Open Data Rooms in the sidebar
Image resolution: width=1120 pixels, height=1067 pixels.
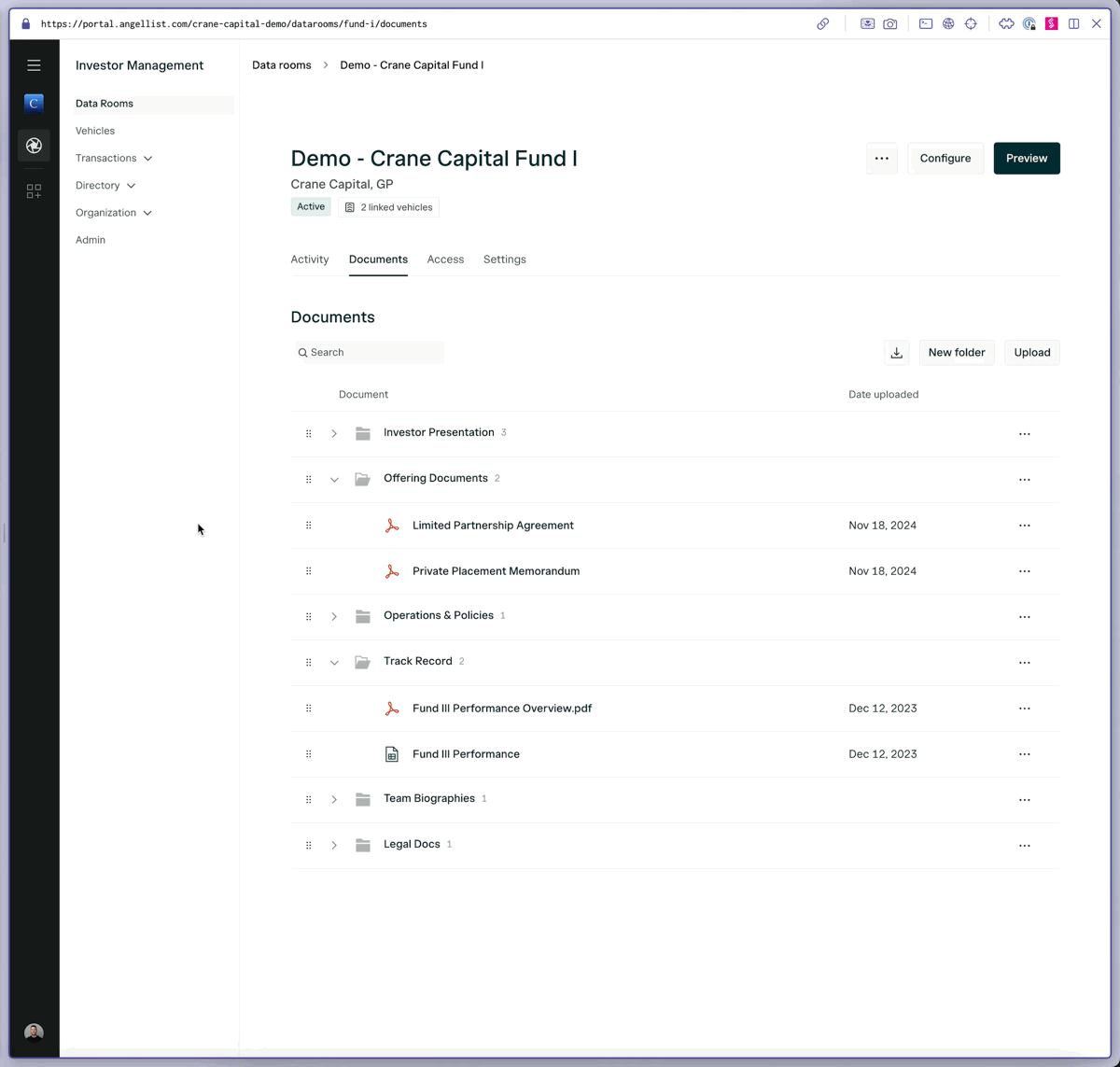click(152, 104)
